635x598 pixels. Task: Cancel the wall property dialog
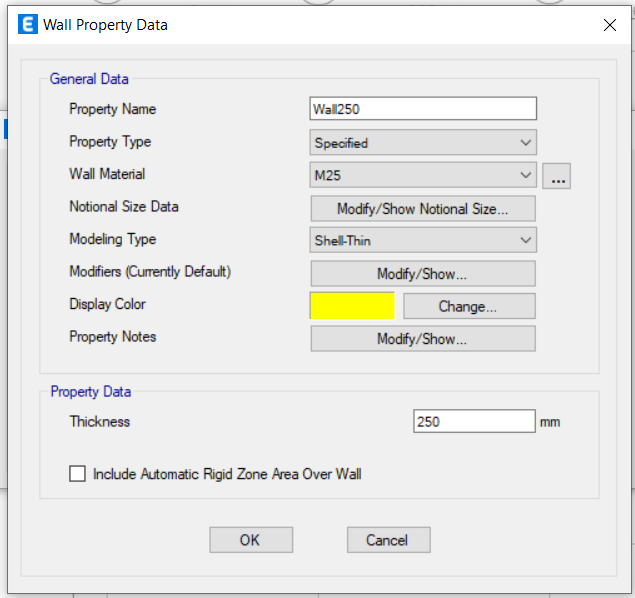(388, 540)
